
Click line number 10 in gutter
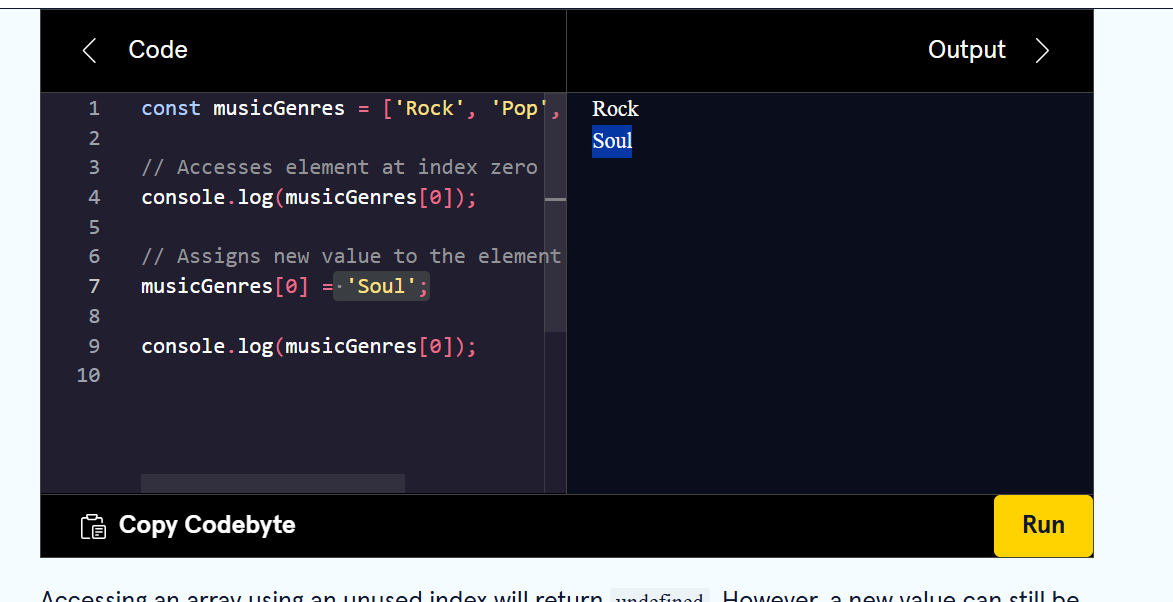(x=88, y=375)
